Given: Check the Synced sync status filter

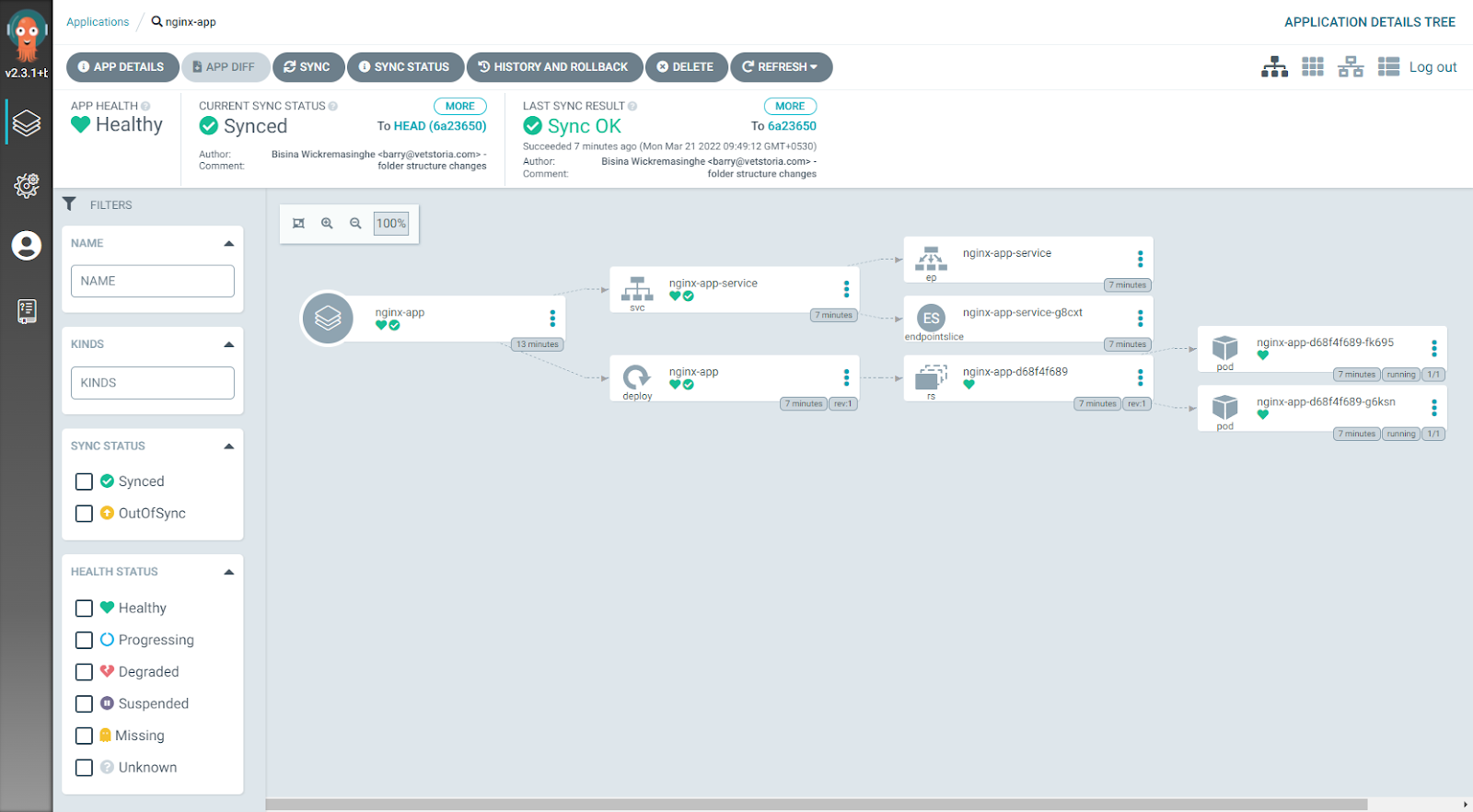Looking at the screenshot, I should (84, 481).
